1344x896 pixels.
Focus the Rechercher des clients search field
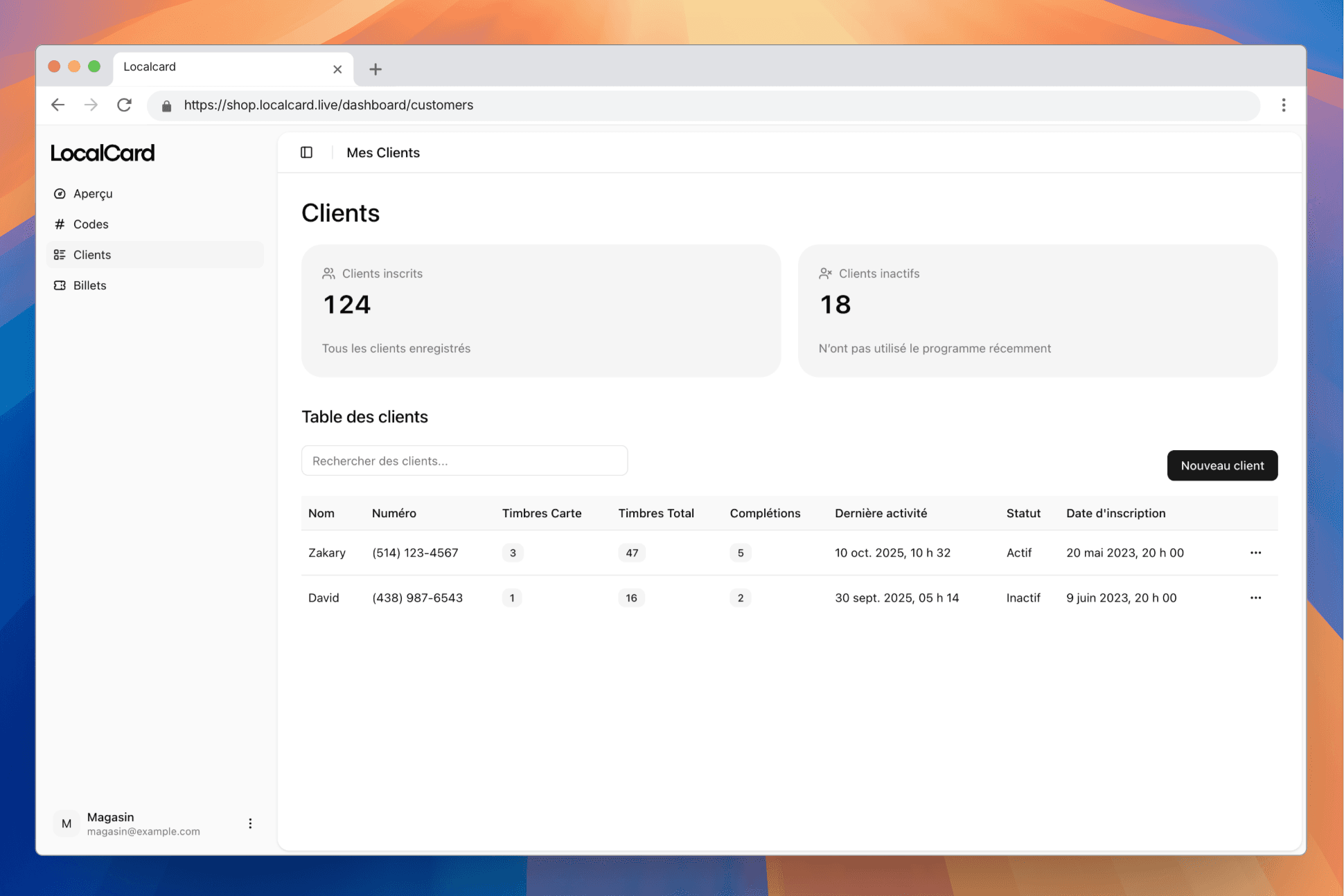click(464, 460)
